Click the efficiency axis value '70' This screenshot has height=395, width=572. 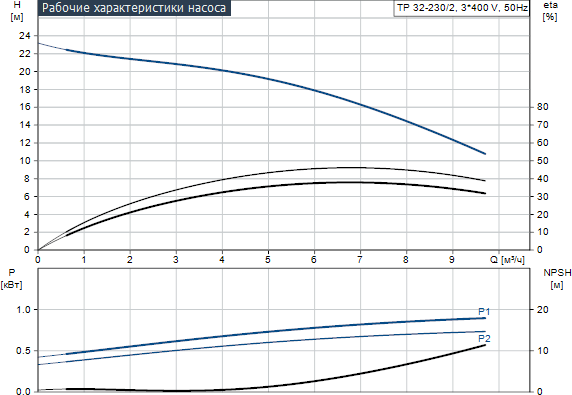[x=542, y=125]
